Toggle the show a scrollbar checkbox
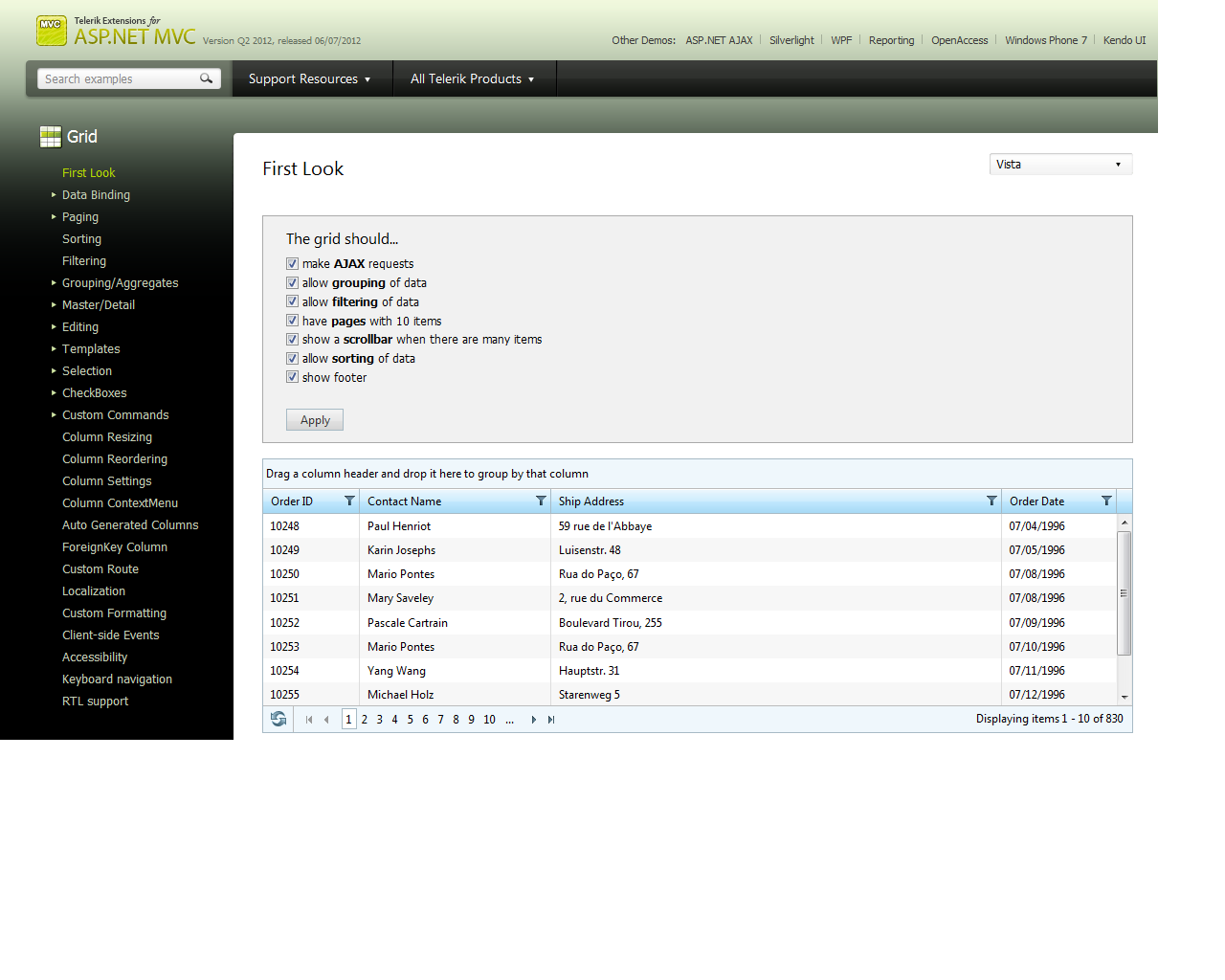The height and width of the screenshot is (980, 1225). click(292, 339)
